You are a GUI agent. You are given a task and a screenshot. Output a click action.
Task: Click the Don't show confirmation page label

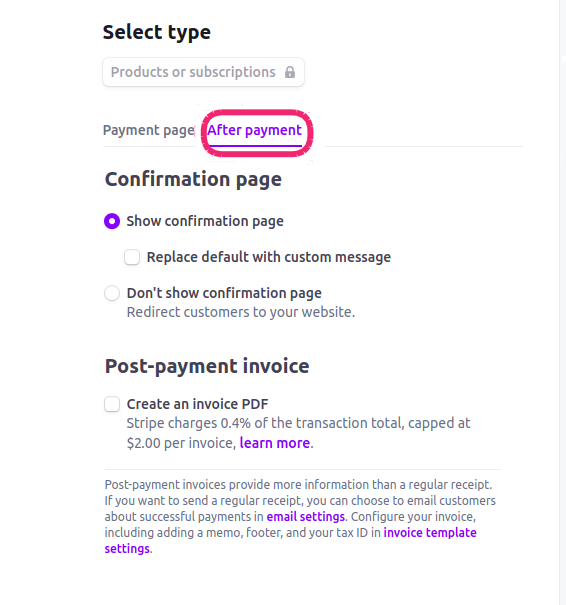[224, 293]
